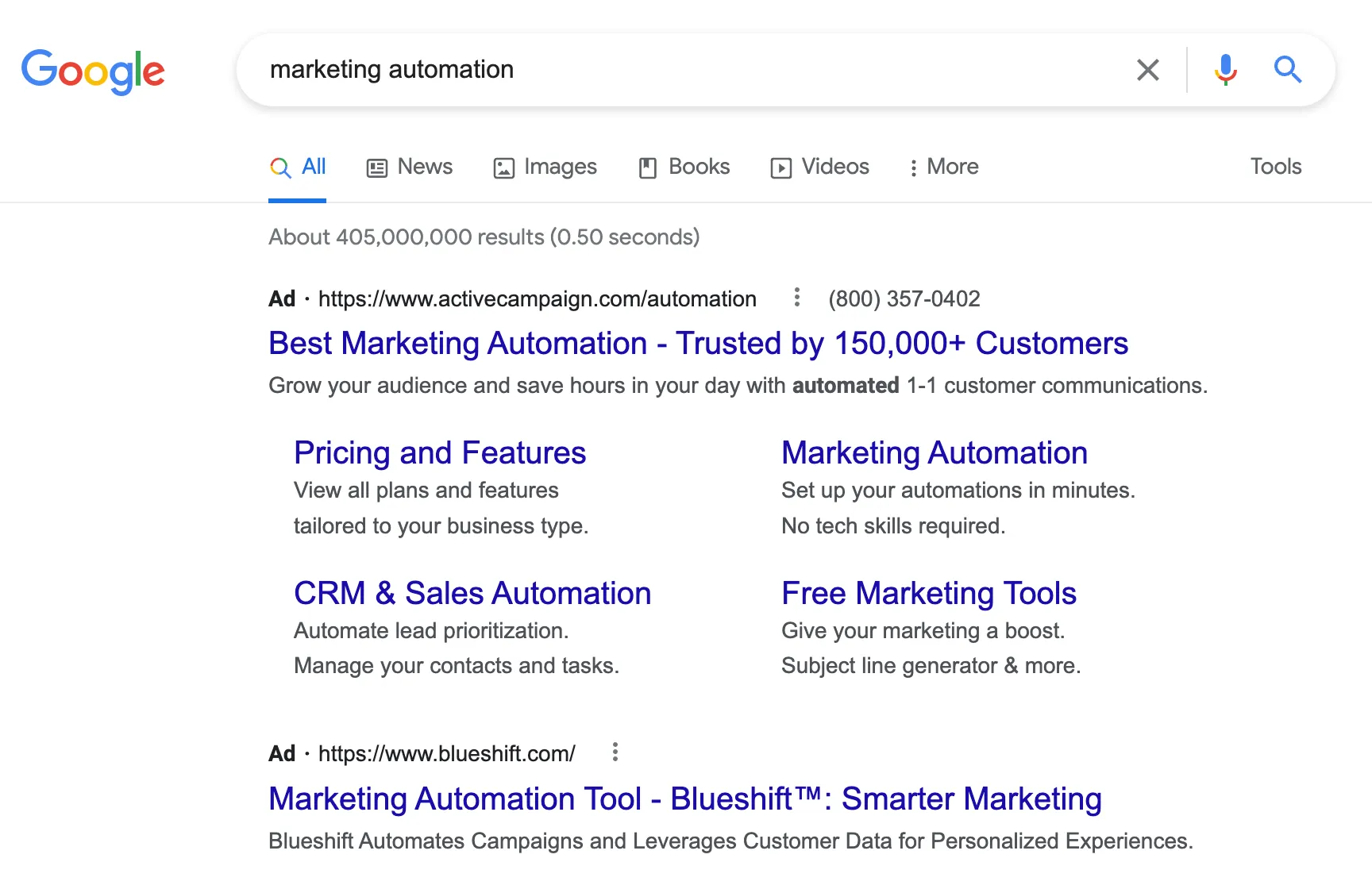Image resolution: width=1372 pixels, height=889 pixels.
Task: Click the About 405,000,000 results text
Action: click(x=484, y=237)
